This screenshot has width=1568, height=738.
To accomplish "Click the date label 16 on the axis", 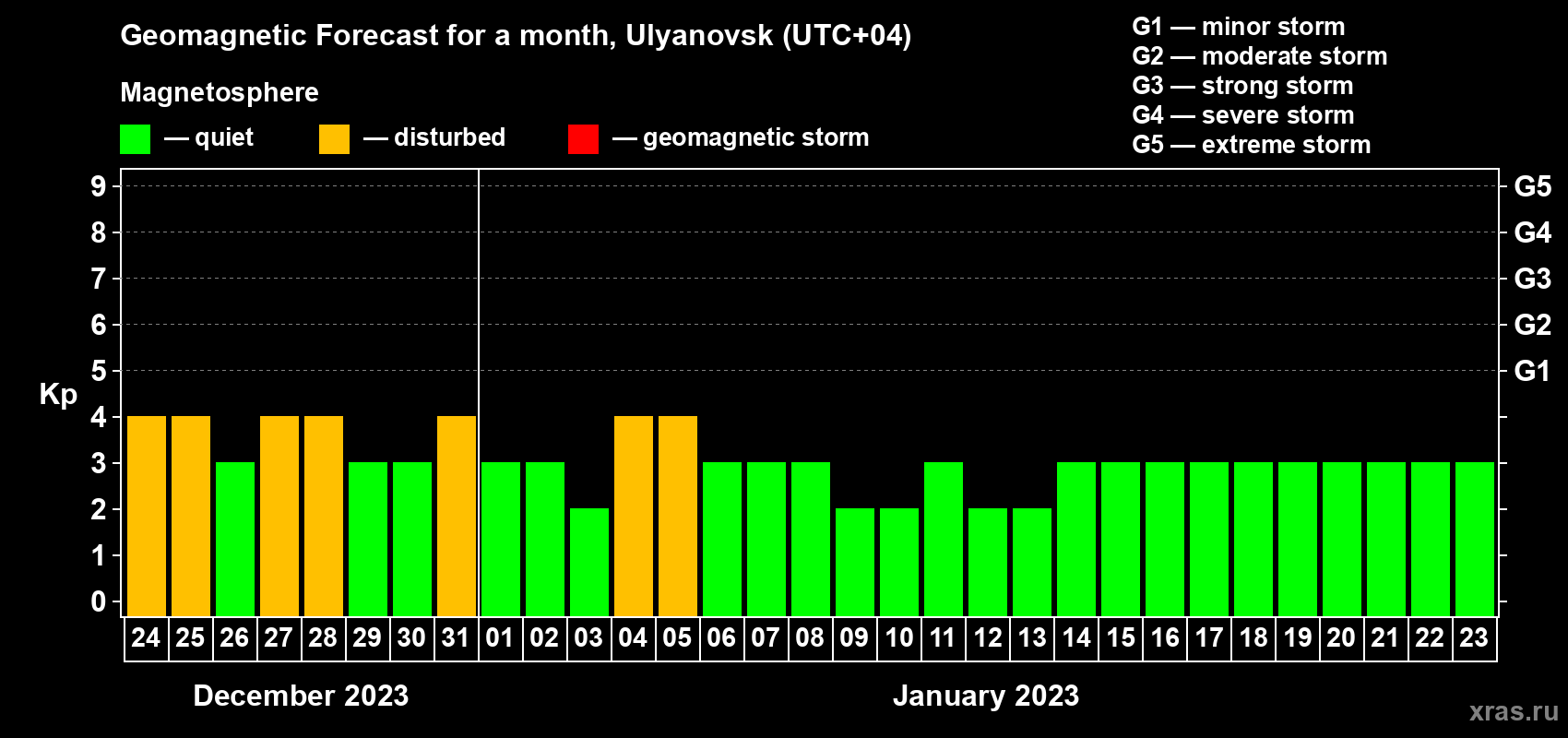I will point(1164,637).
